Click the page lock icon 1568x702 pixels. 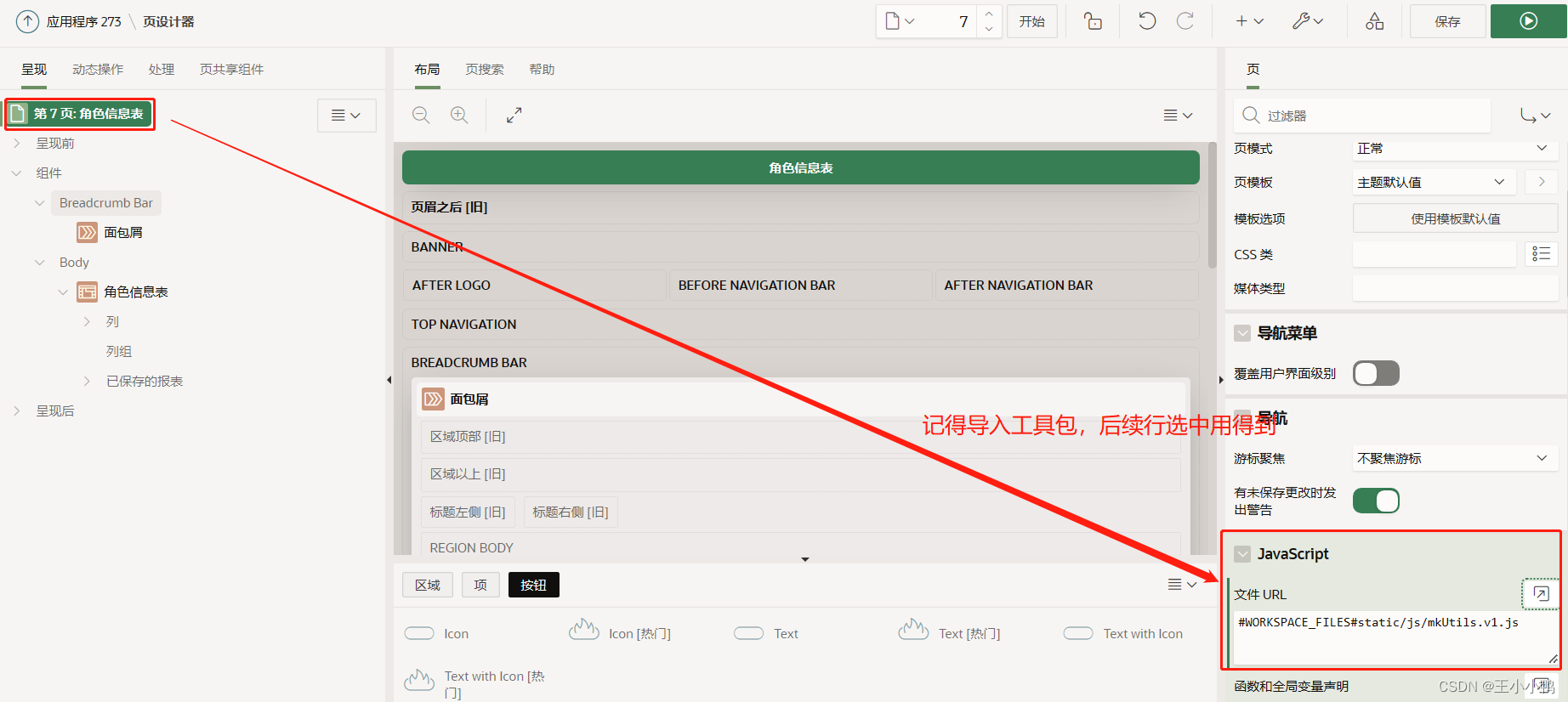click(1094, 21)
